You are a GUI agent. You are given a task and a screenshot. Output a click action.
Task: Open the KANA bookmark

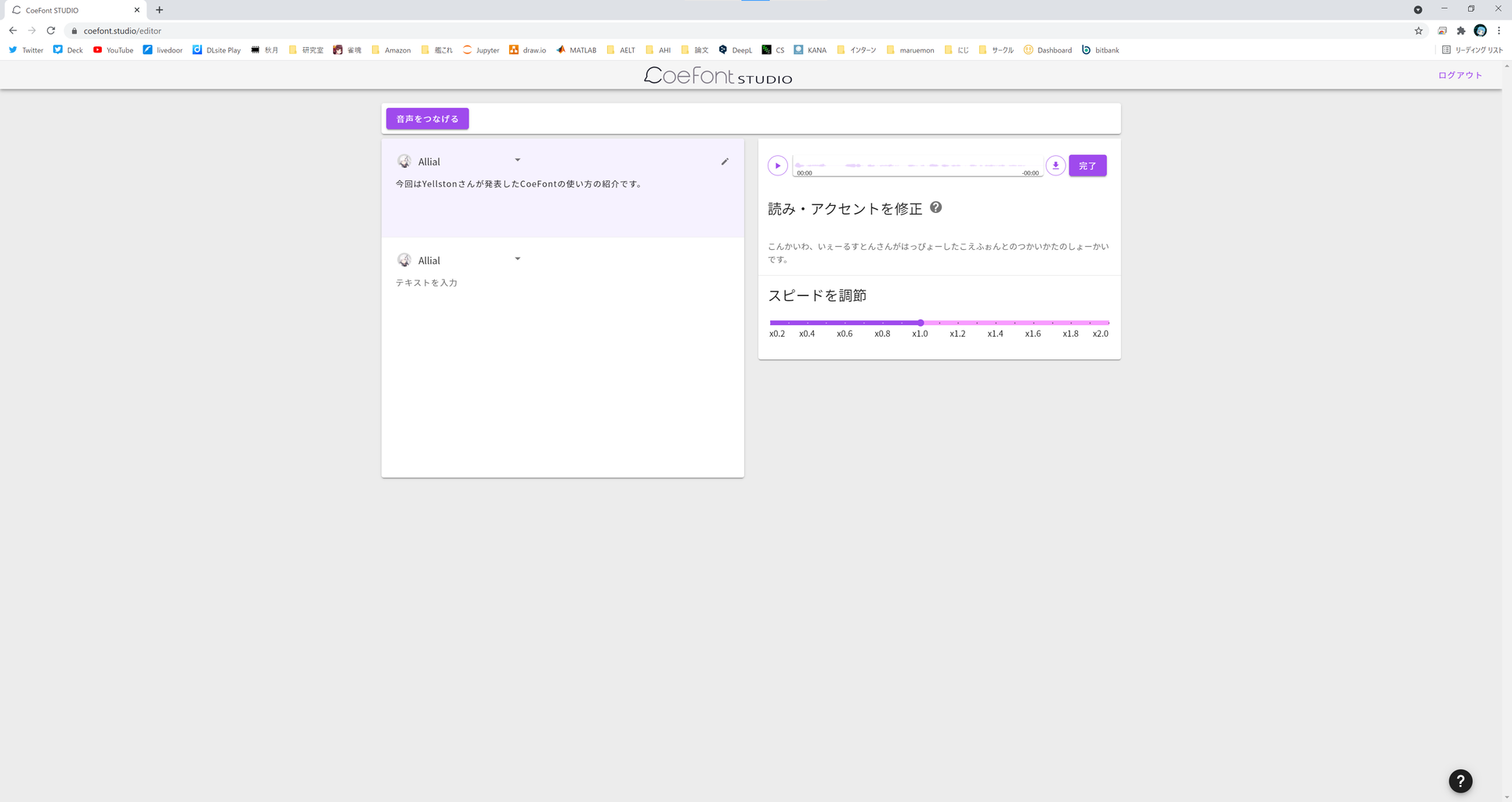tap(809, 50)
